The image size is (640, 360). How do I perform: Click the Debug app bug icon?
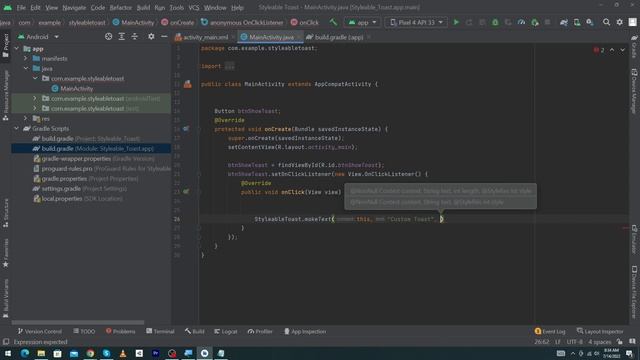point(495,22)
